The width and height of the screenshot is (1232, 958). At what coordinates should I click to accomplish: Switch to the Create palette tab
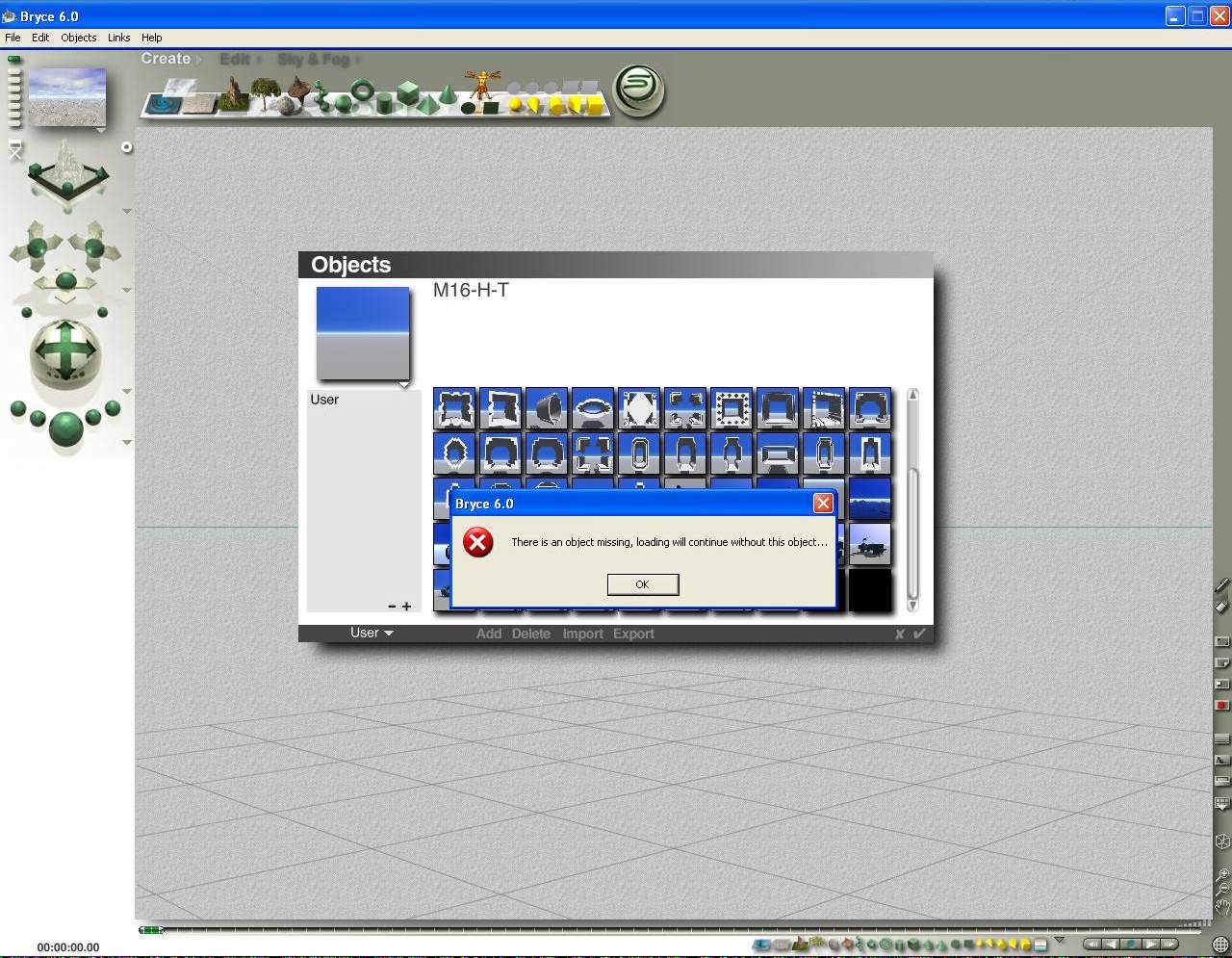[x=166, y=59]
